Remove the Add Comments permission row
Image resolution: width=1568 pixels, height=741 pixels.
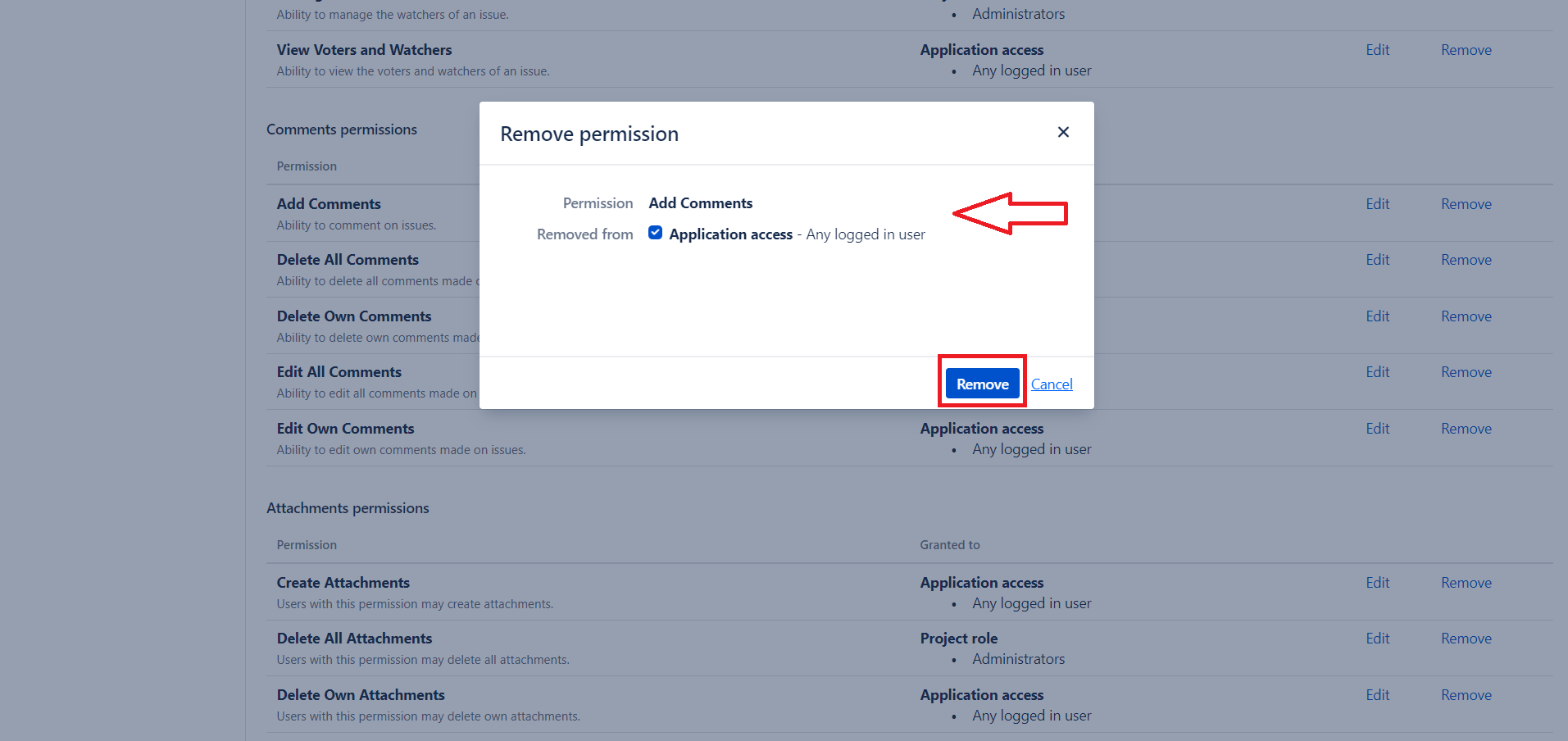point(1466,204)
